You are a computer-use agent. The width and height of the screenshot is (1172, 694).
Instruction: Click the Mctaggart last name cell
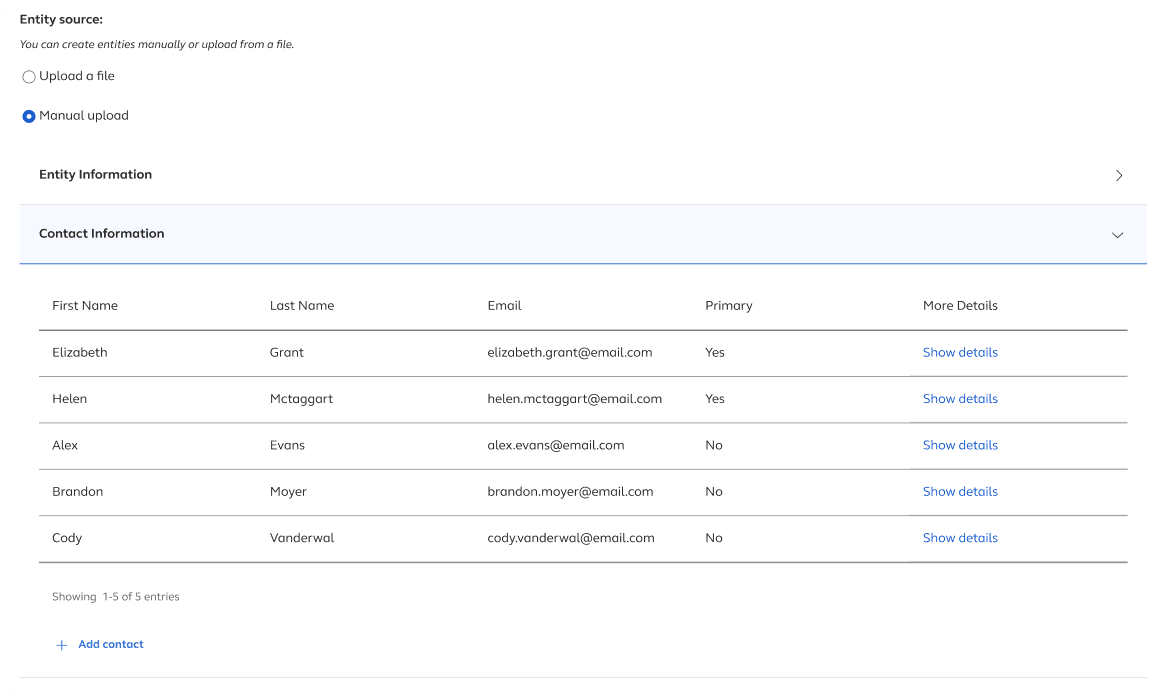301,399
